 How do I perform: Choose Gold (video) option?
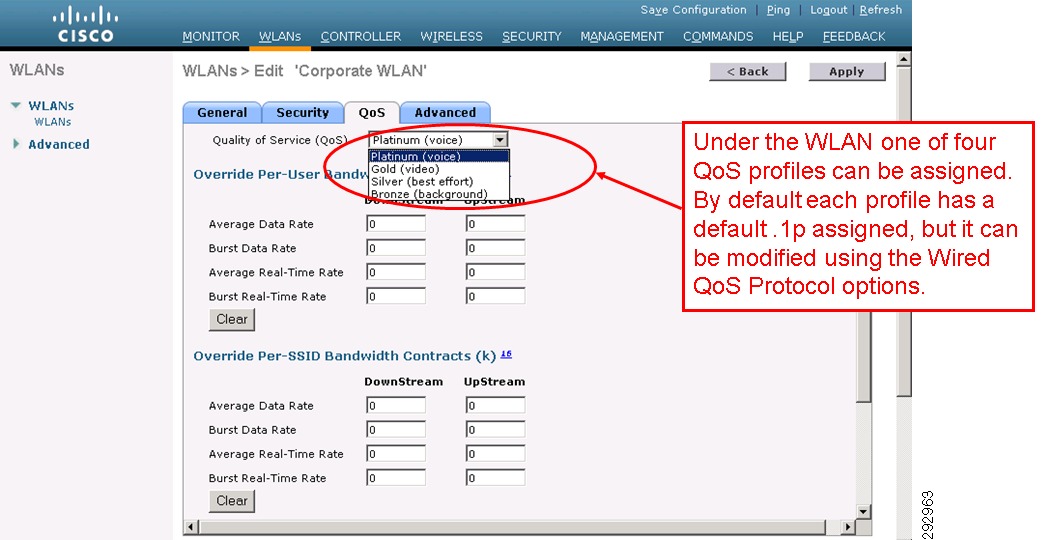tap(439, 169)
